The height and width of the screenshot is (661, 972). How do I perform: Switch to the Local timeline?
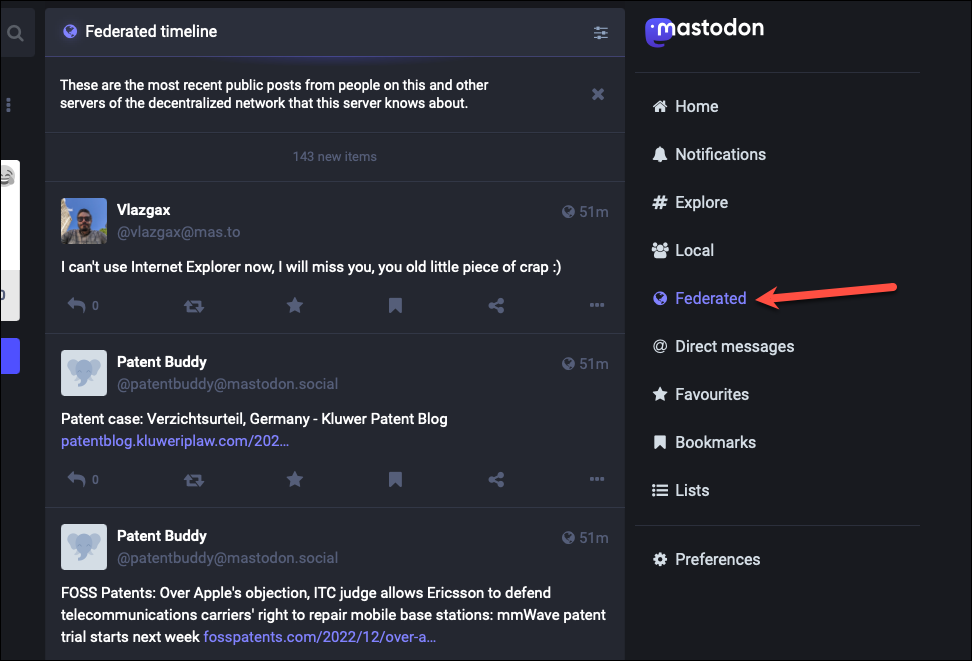click(683, 251)
